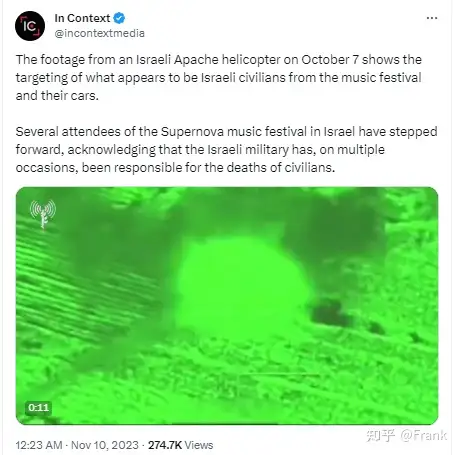Click the Zhihu @Frank watermark

pyautogui.click(x=406, y=435)
